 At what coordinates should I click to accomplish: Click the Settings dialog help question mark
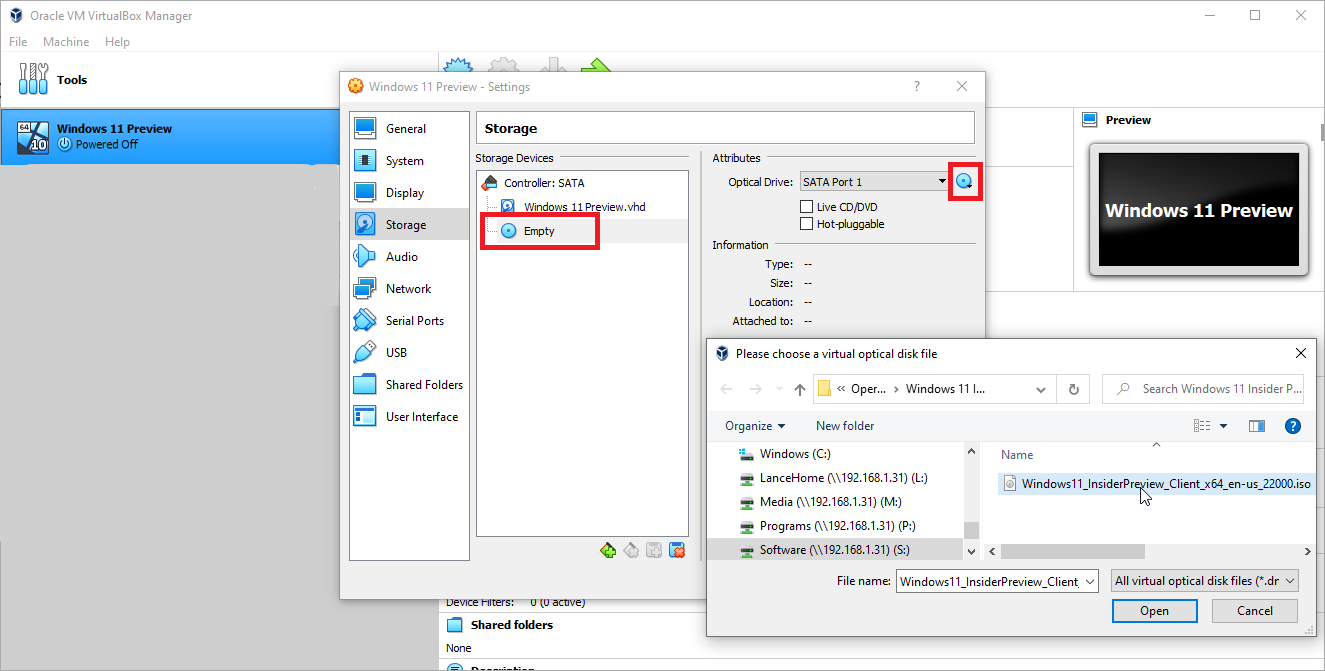pyautogui.click(x=917, y=87)
